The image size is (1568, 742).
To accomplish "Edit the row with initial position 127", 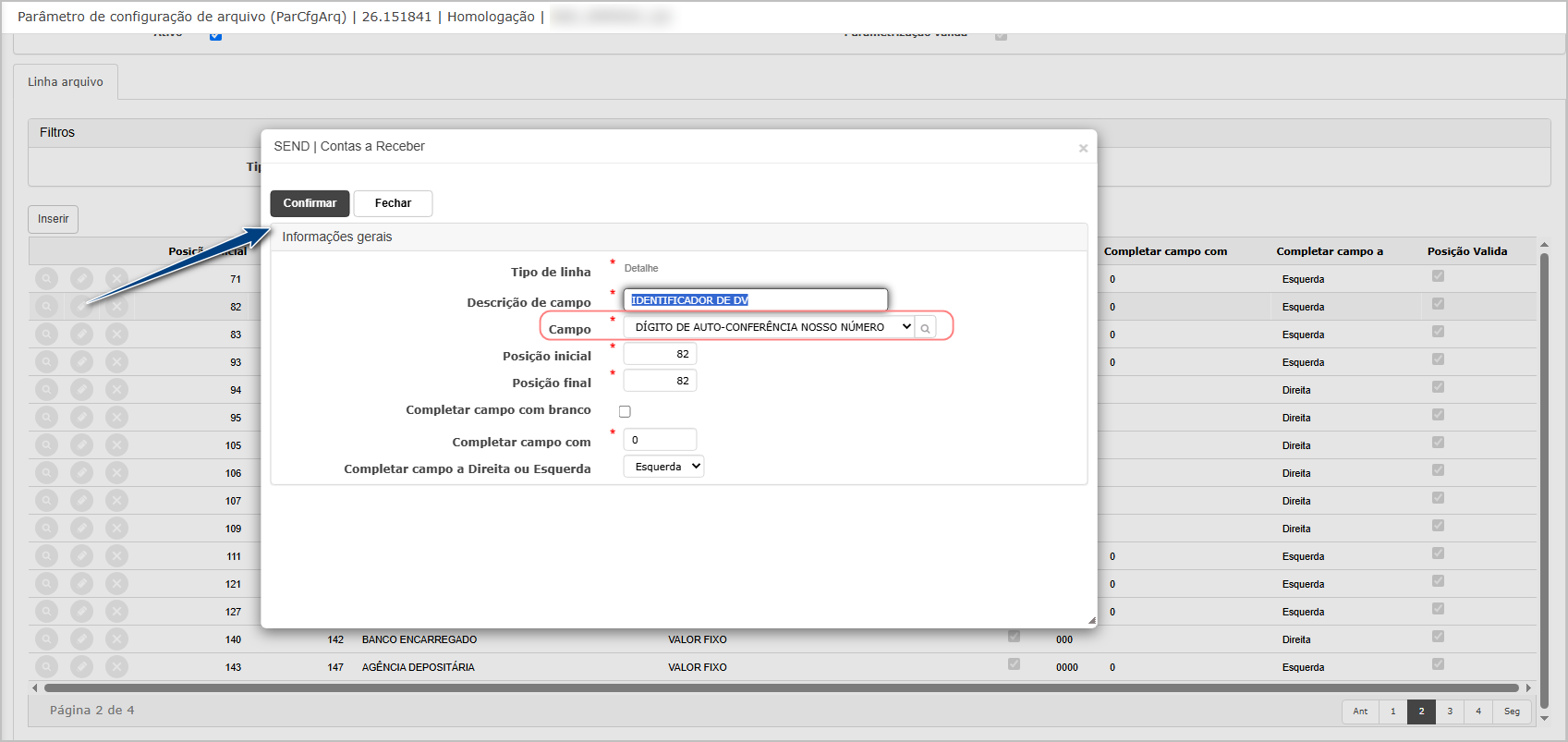I will click(x=82, y=611).
